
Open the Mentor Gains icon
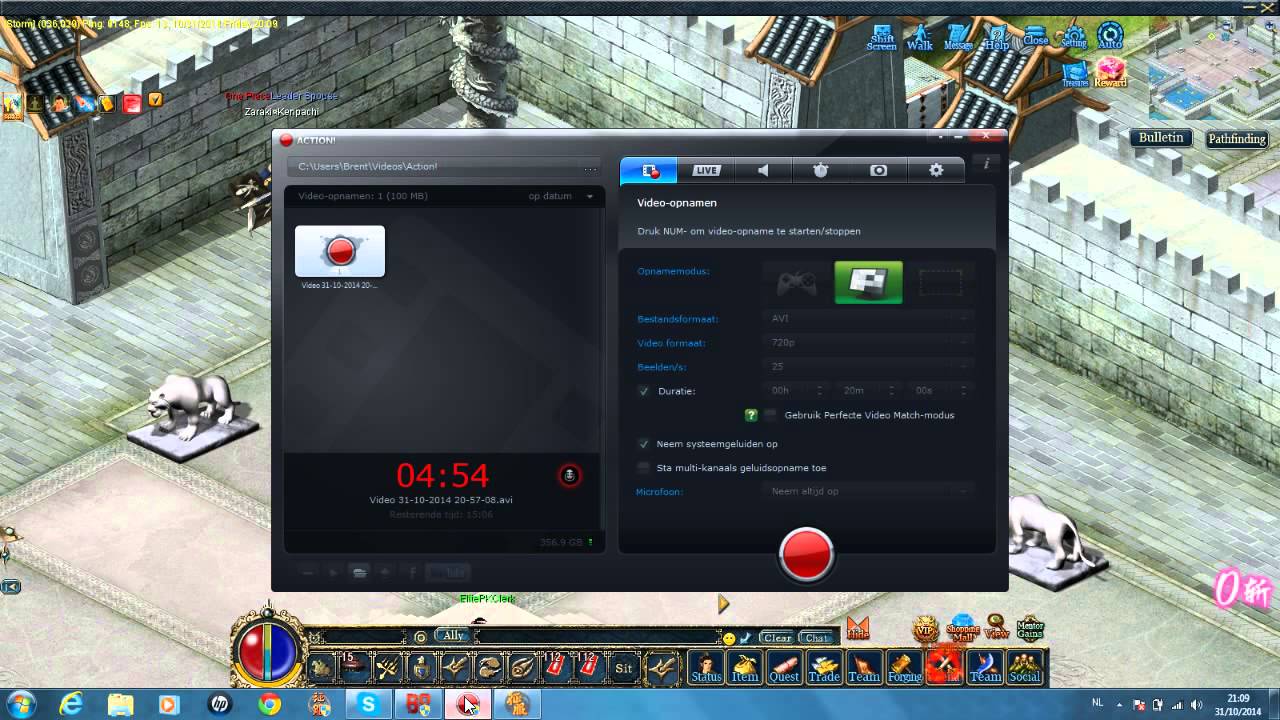(1030, 628)
